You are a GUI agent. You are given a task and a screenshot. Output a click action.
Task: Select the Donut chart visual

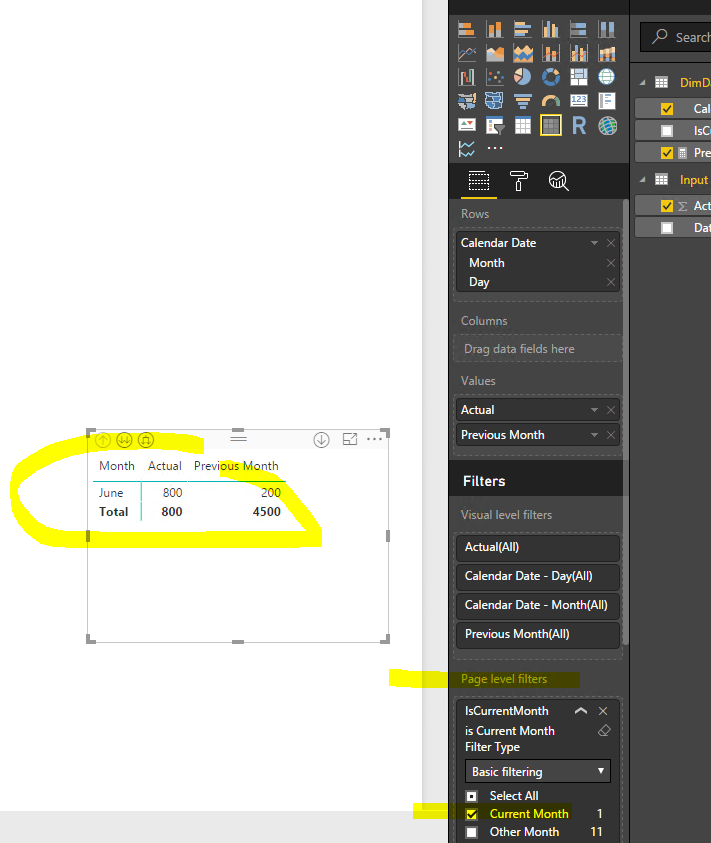tap(551, 77)
